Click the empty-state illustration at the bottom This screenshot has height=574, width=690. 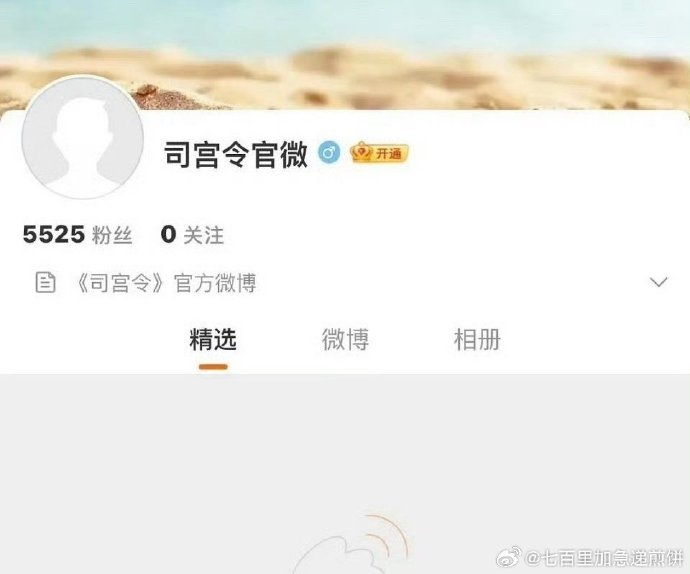(350, 545)
